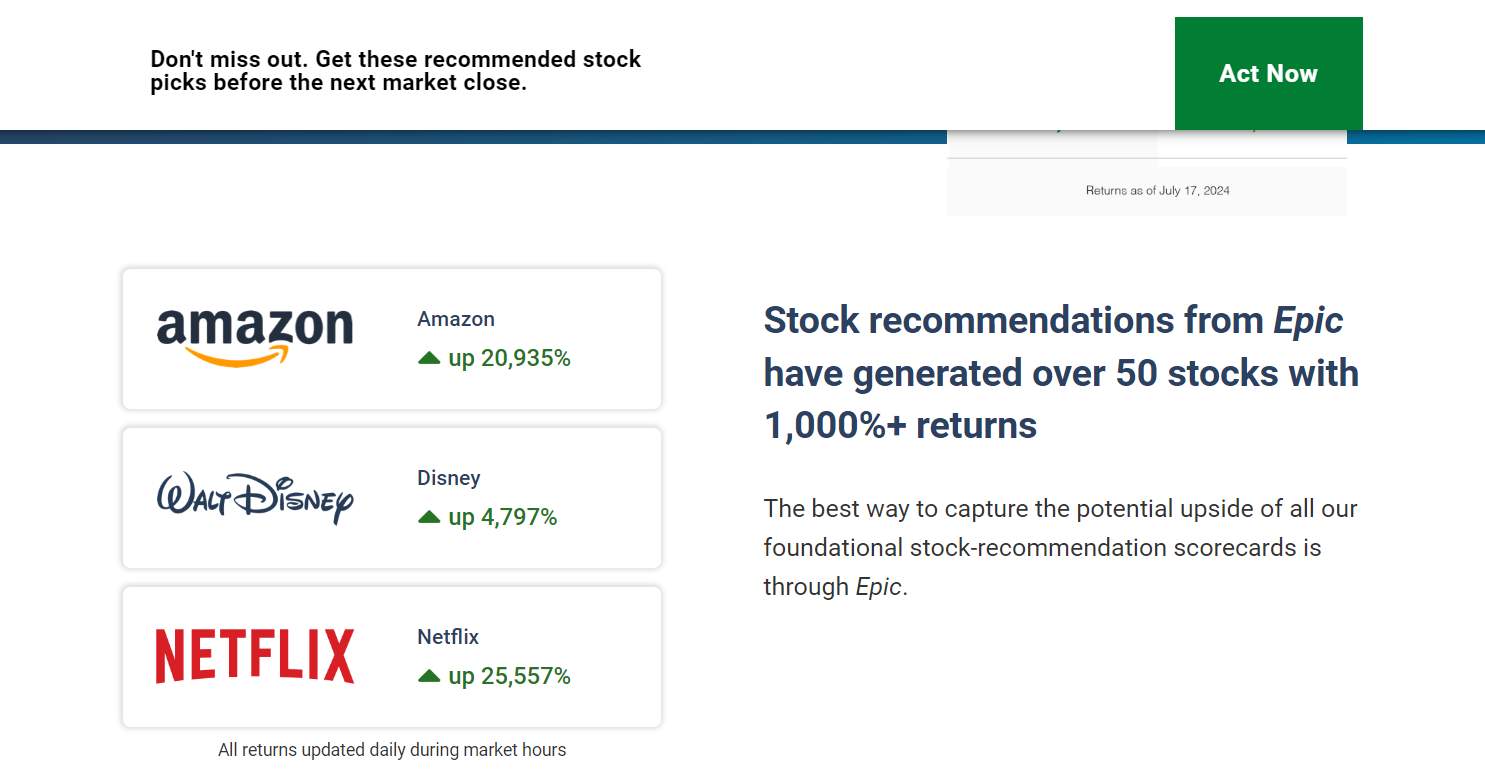
Task: Click the 'Returns as of July 17, 2024' caption
Action: 1158,190
